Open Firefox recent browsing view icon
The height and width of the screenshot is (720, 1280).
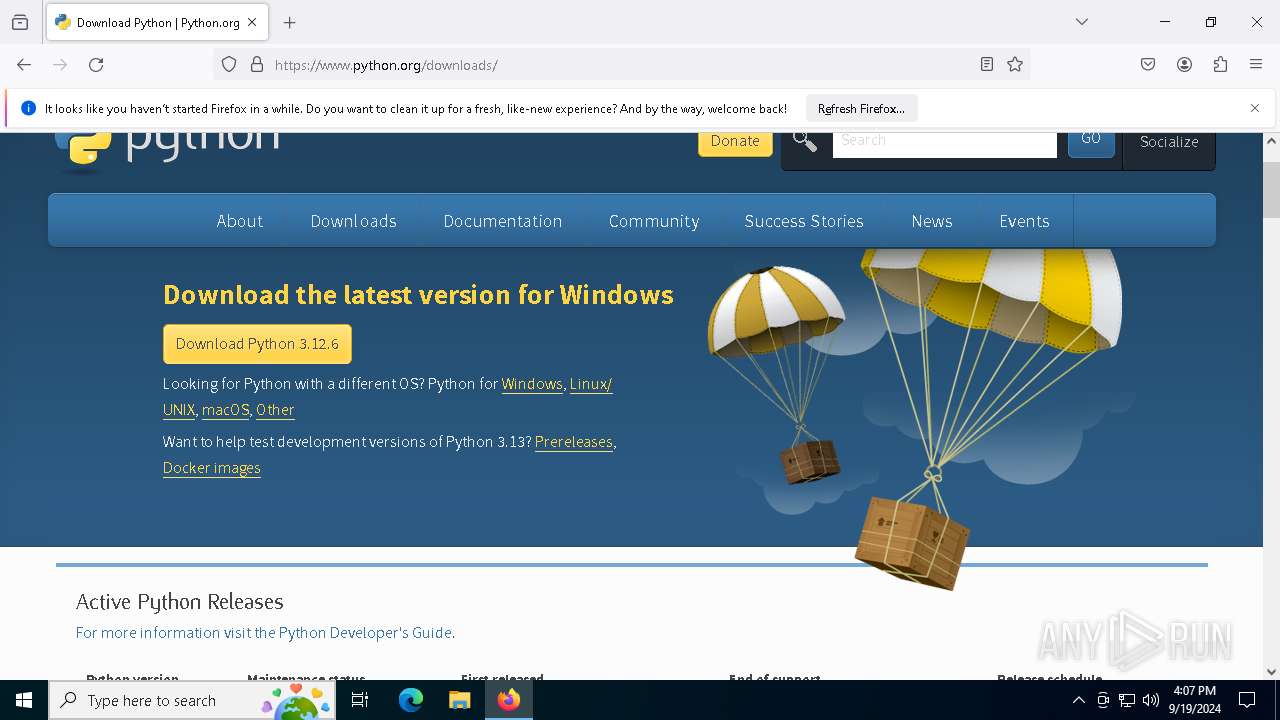pyautogui.click(x=20, y=22)
